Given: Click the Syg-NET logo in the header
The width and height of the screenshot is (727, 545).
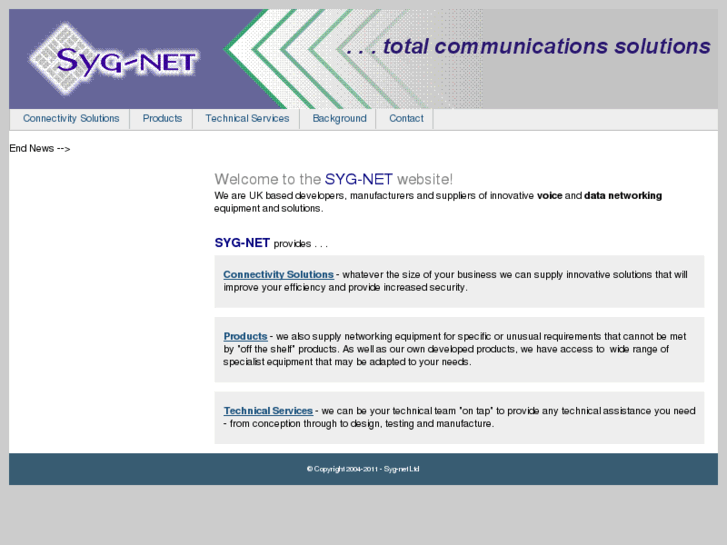Looking at the screenshot, I should pos(114,59).
